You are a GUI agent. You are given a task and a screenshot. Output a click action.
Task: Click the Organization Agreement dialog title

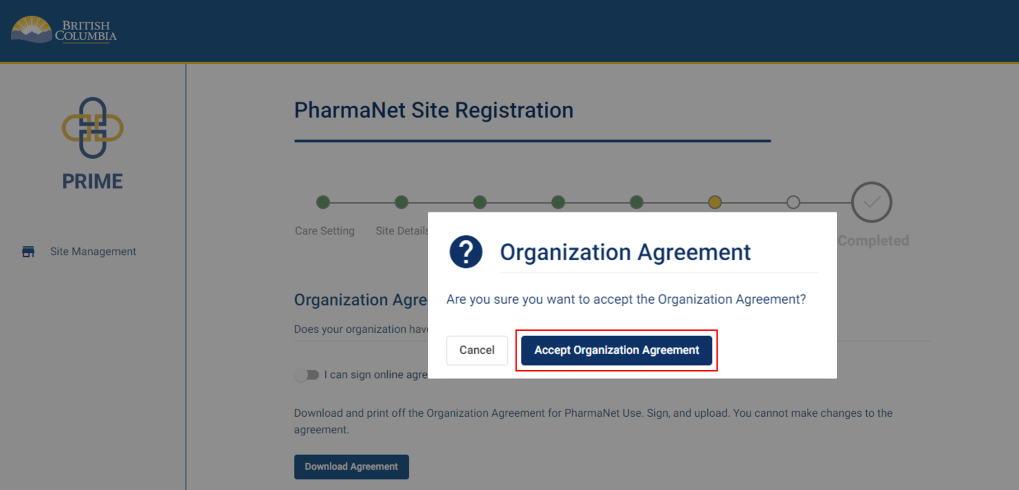(625, 252)
